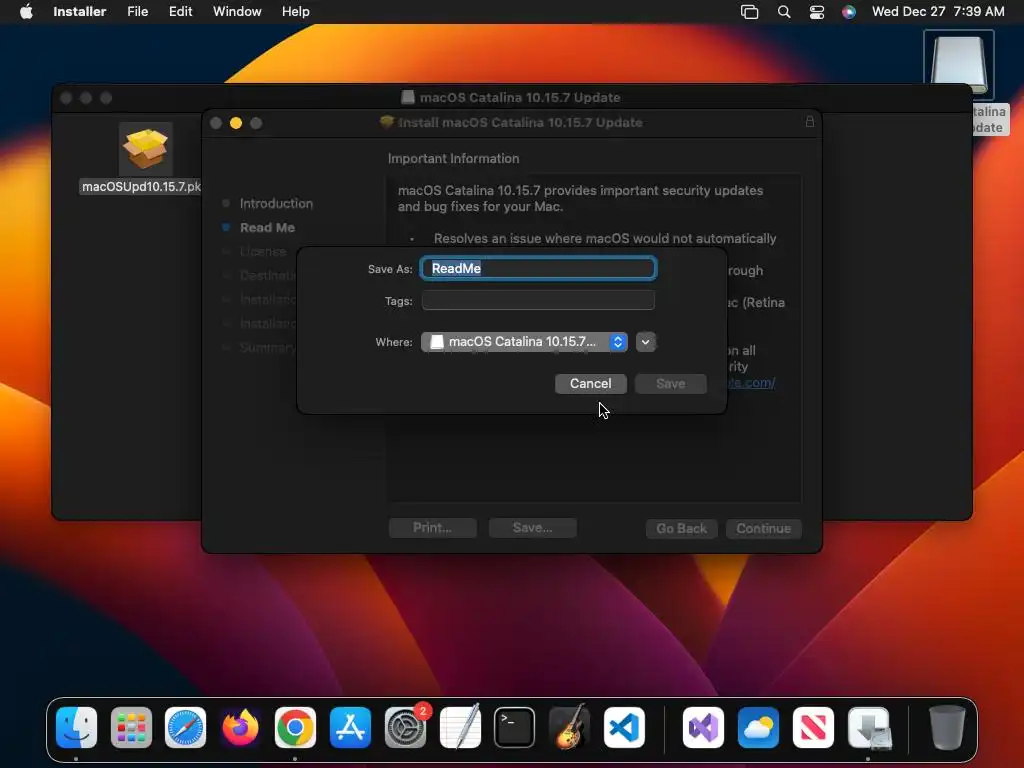This screenshot has height=768, width=1024.
Task: Click the Save button in dialog
Action: tap(671, 383)
